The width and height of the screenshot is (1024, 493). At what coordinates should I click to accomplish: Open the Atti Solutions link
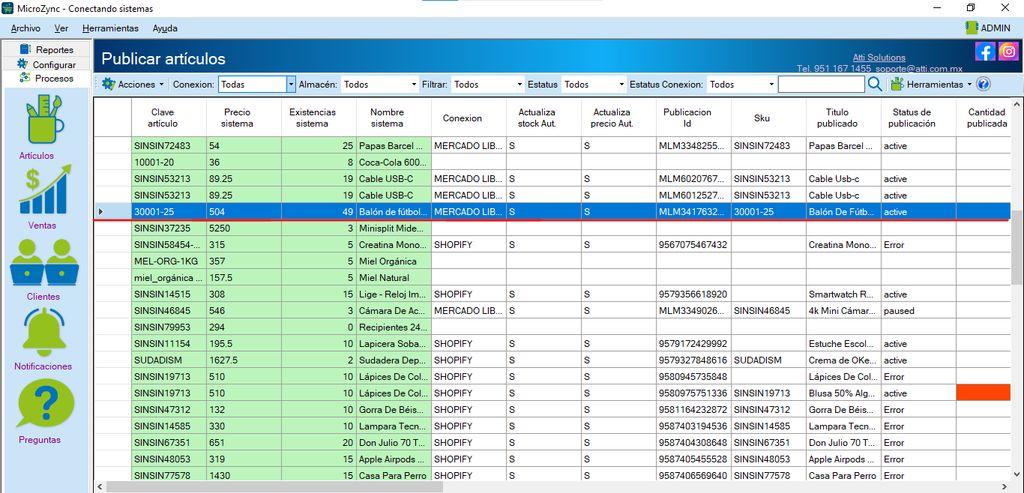coord(879,57)
